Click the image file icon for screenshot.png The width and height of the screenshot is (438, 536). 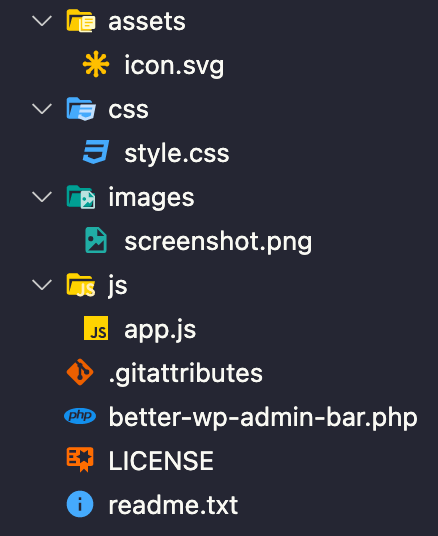pos(96,240)
